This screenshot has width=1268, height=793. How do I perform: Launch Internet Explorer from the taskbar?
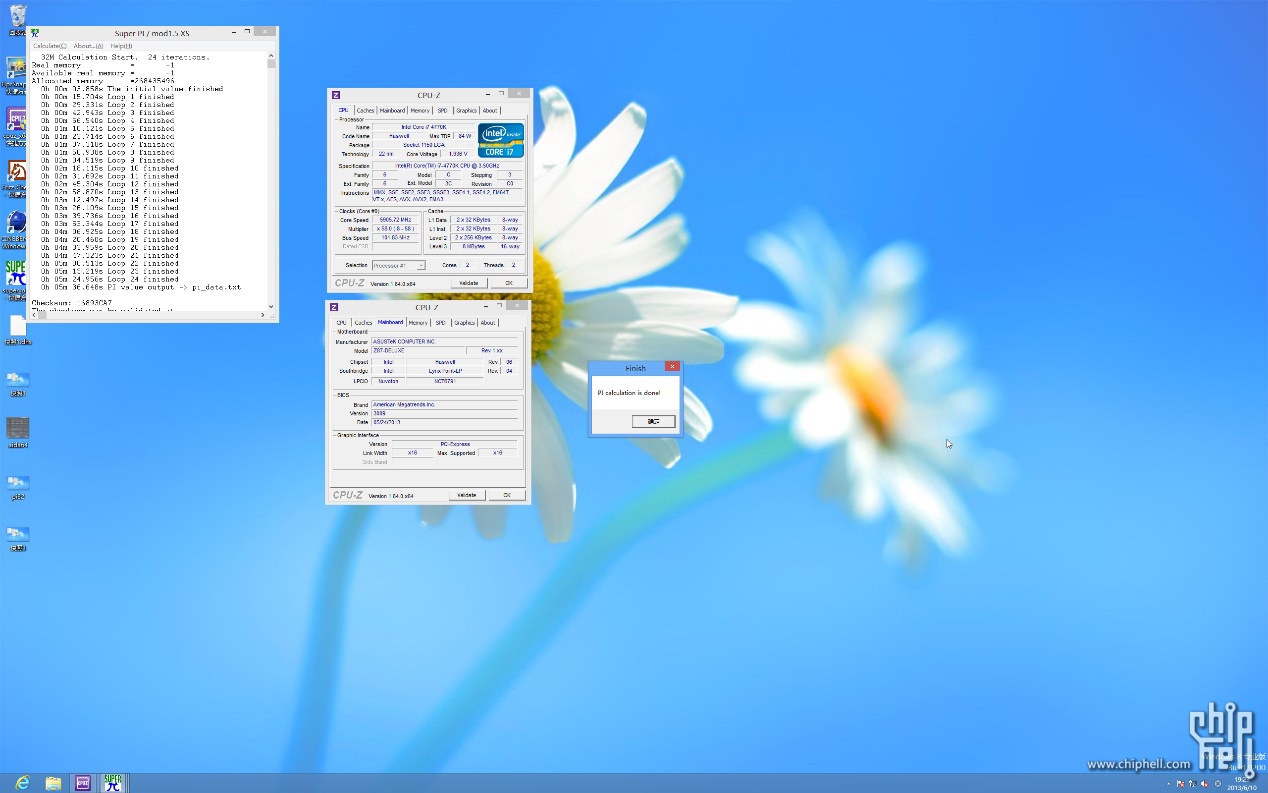click(x=22, y=783)
